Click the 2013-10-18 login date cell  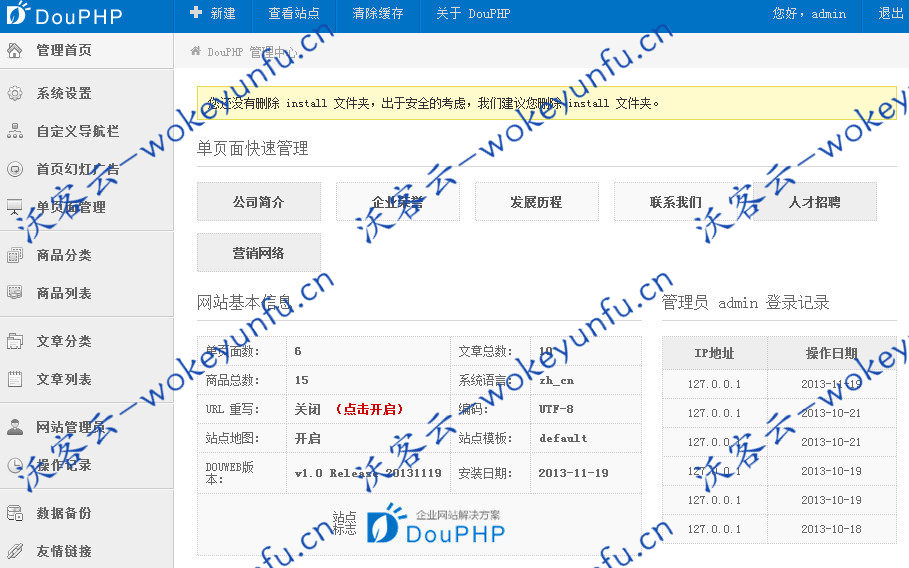[831, 529]
